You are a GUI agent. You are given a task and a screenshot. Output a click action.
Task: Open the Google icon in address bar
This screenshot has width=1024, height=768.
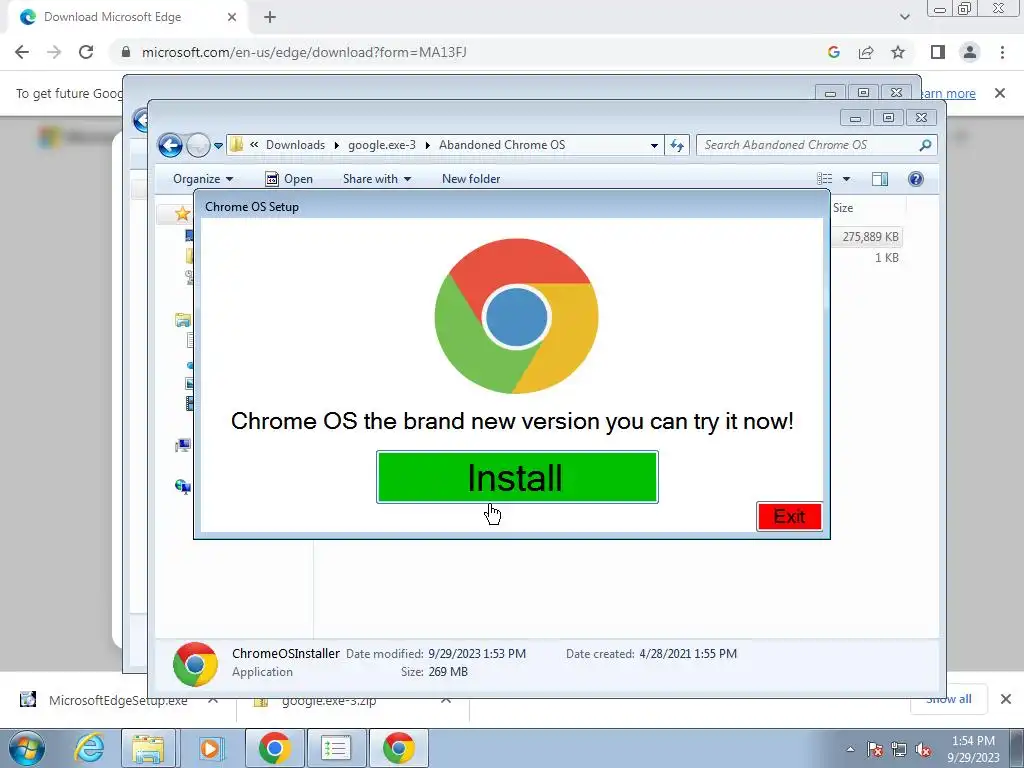pyautogui.click(x=833, y=52)
